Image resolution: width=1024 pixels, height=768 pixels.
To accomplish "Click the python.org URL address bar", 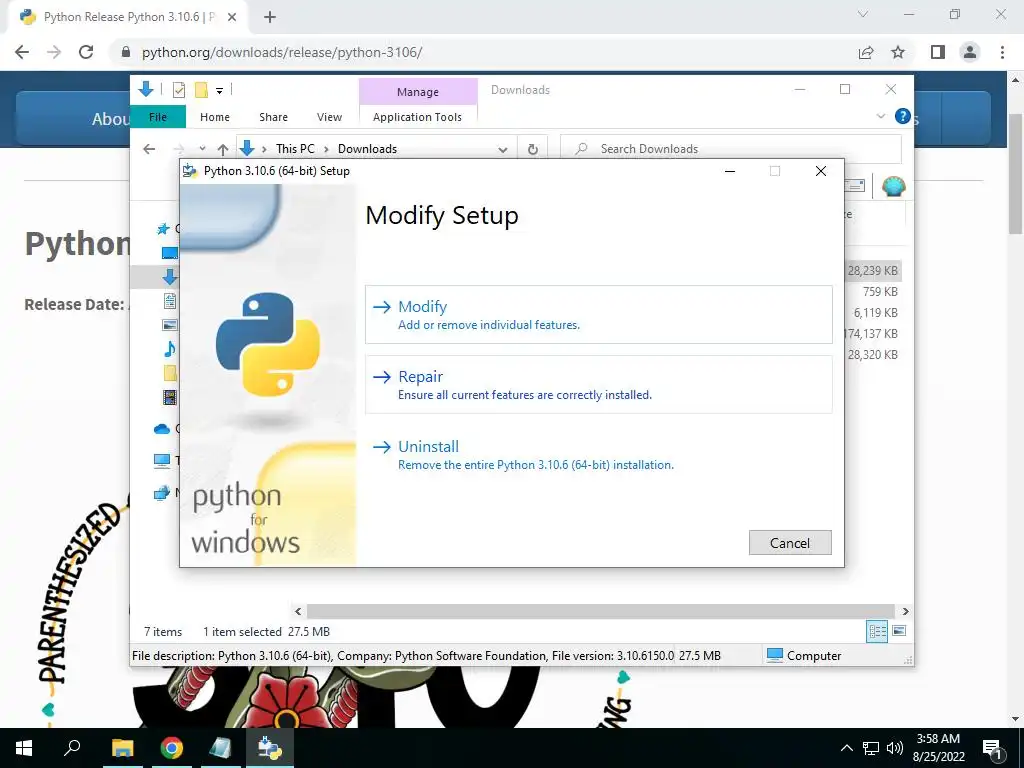I will coord(282,52).
